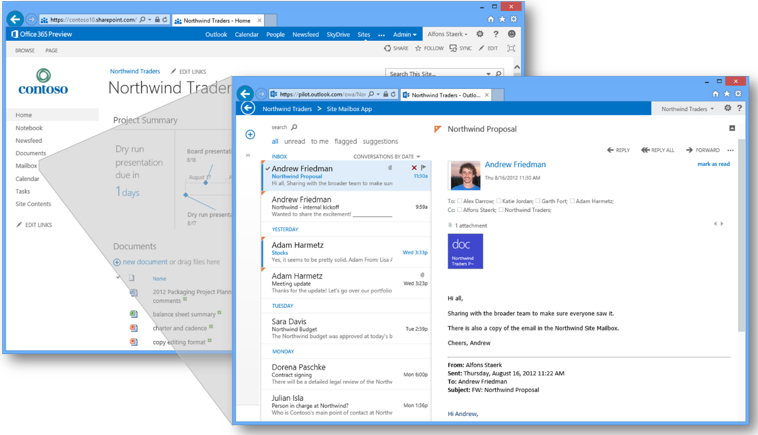
Task: Click Andrew Friedman's profile photo
Action: [x=465, y=175]
